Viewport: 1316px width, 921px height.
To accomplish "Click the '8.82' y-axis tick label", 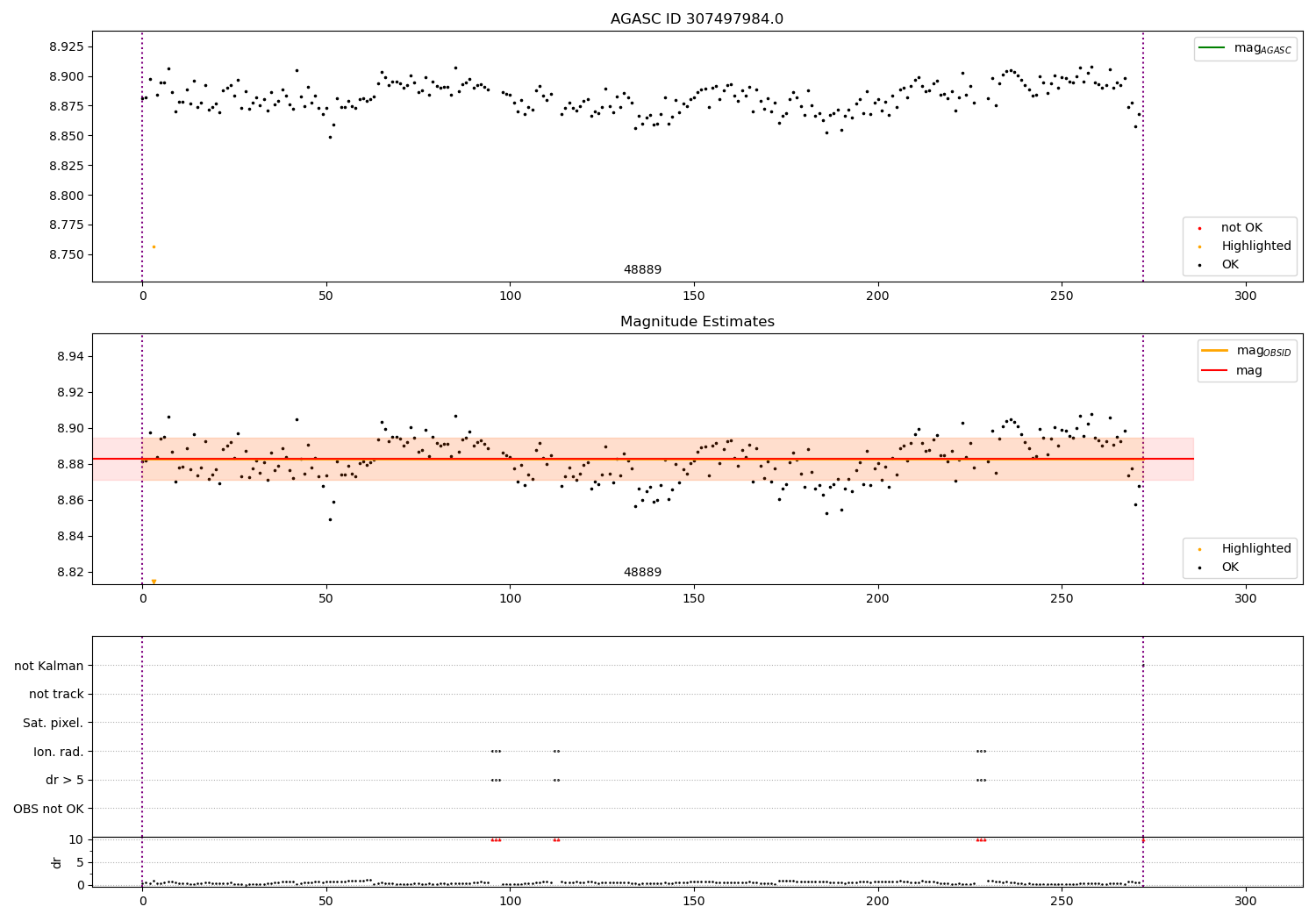I will tap(69, 573).
